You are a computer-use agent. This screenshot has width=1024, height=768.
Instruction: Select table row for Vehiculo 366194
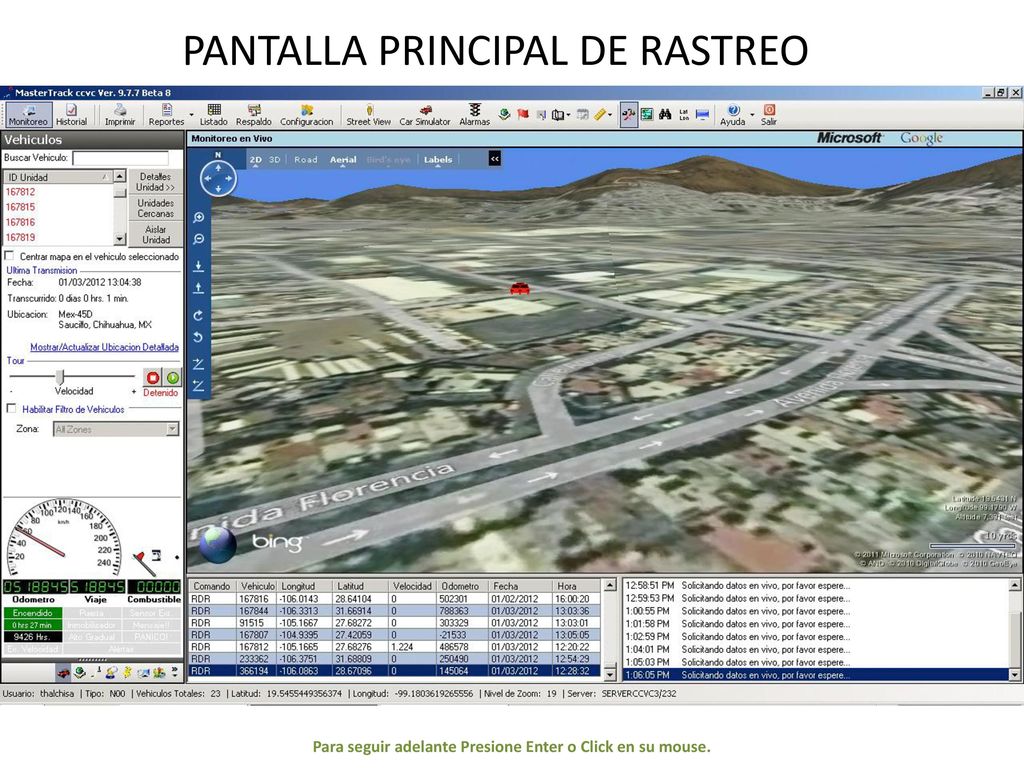394,671
